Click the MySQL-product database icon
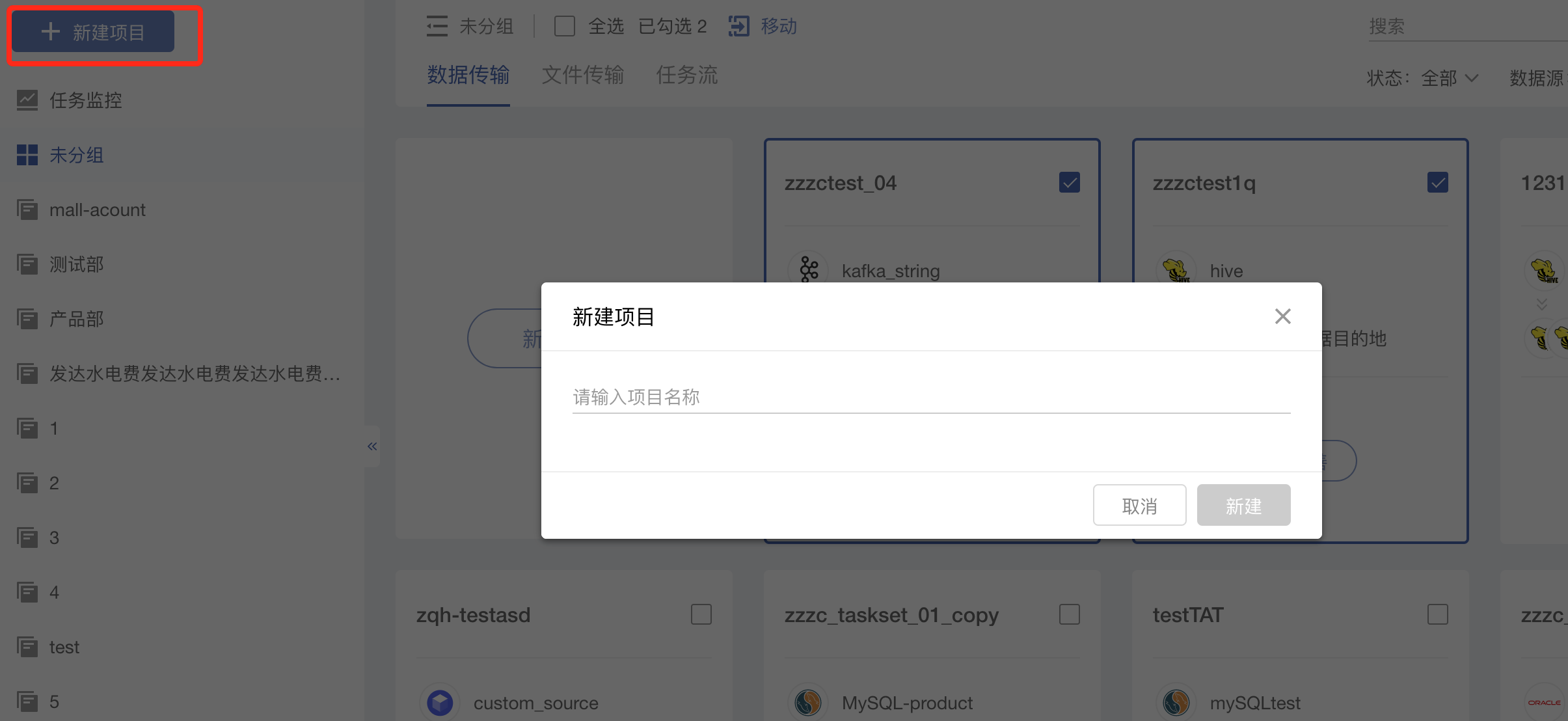Viewport: 1568px width, 721px height. [808, 703]
